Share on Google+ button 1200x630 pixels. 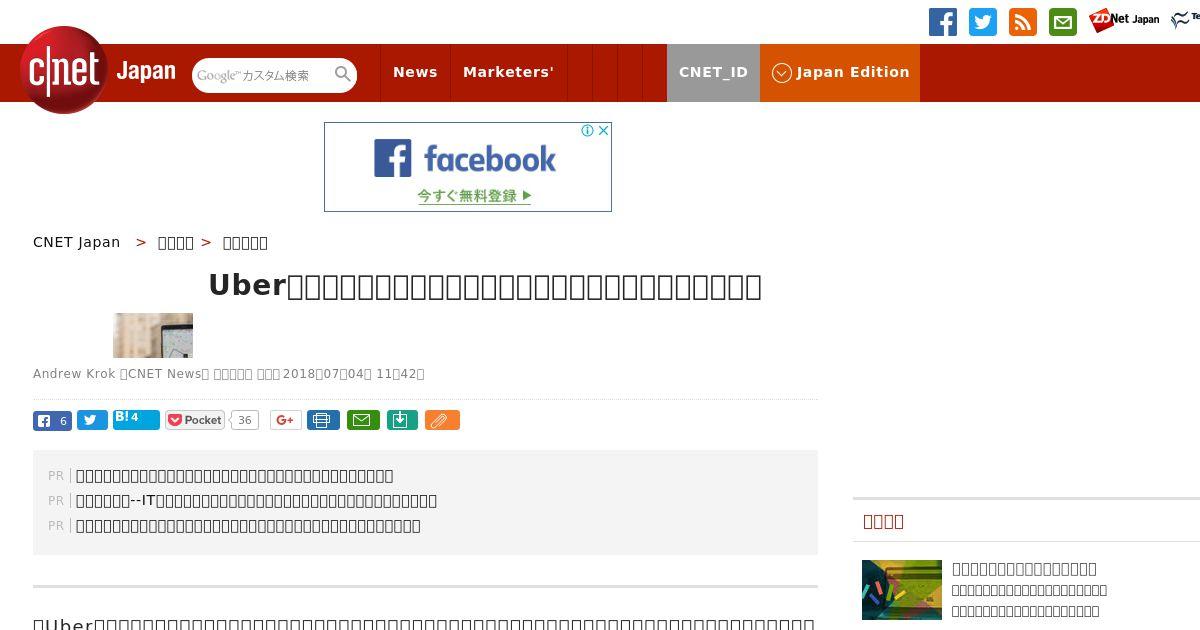click(285, 420)
